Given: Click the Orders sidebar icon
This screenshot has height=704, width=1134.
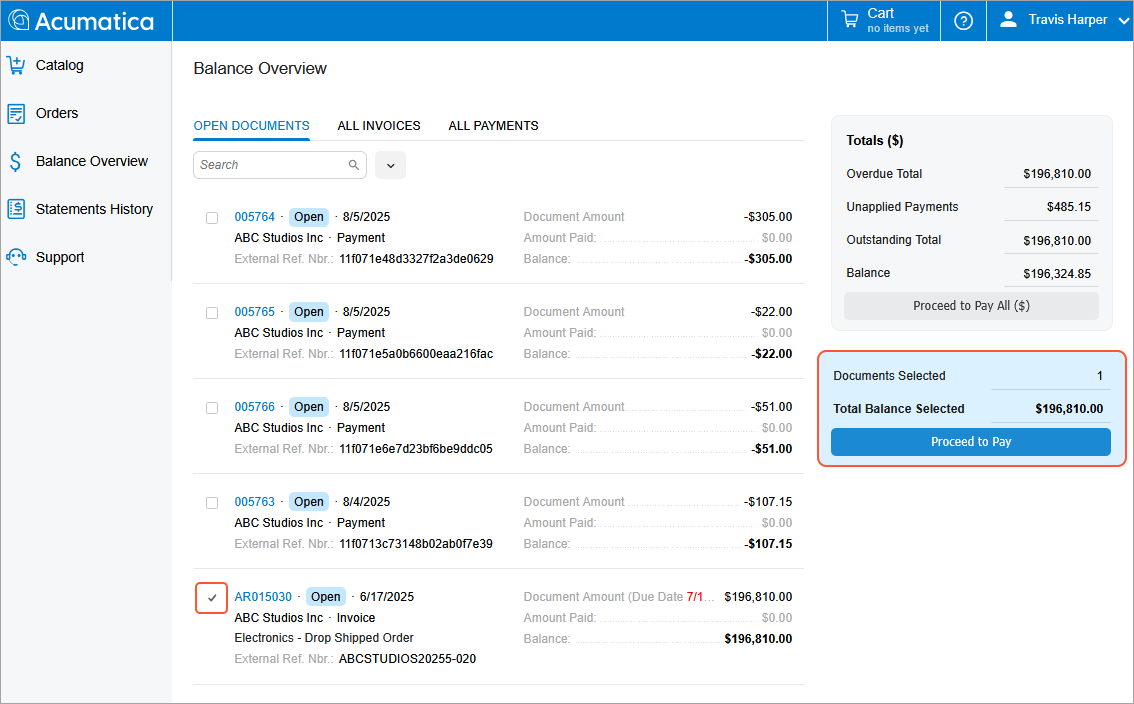Looking at the screenshot, I should 16,114.
